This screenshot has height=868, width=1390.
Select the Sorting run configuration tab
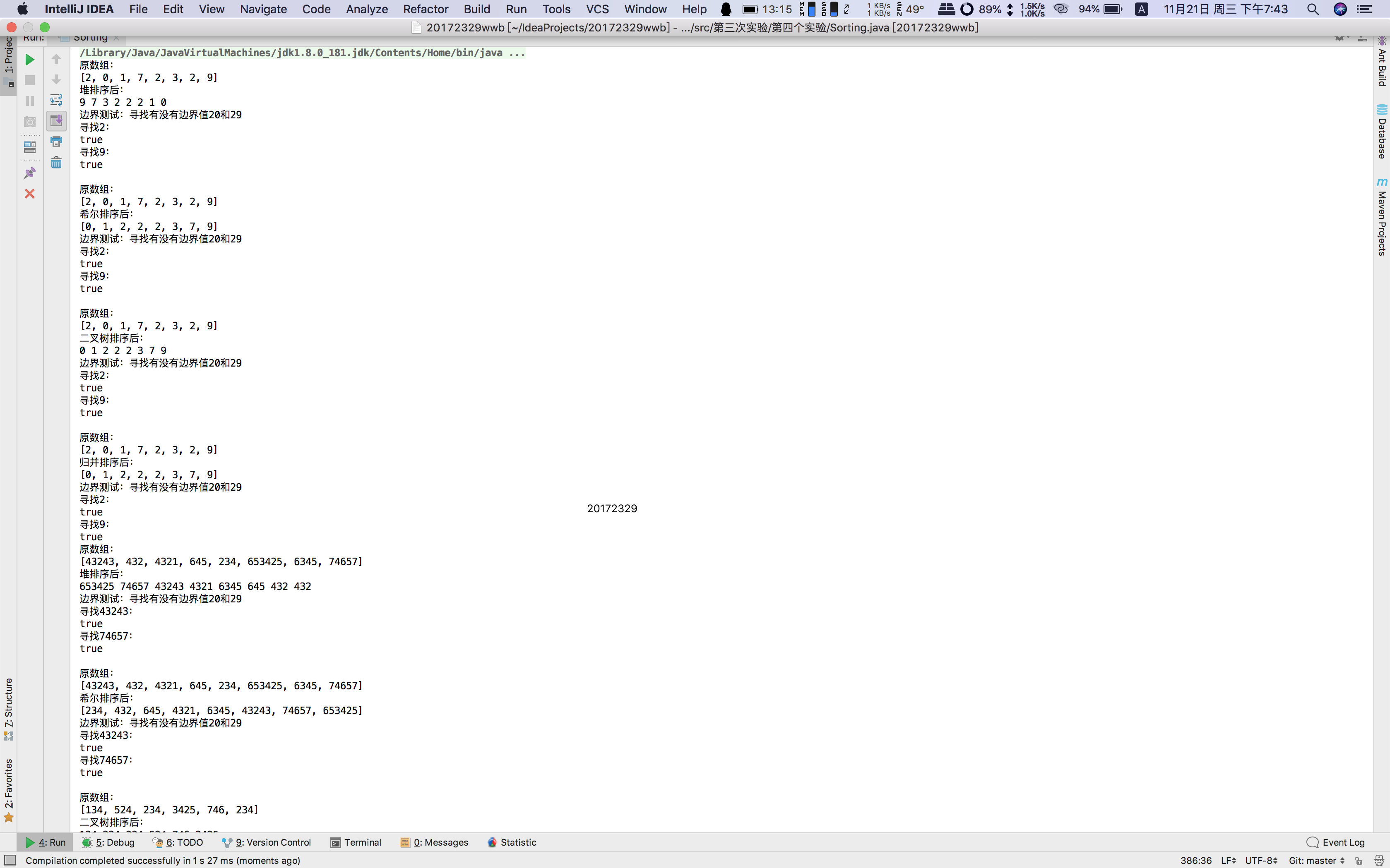[x=90, y=38]
